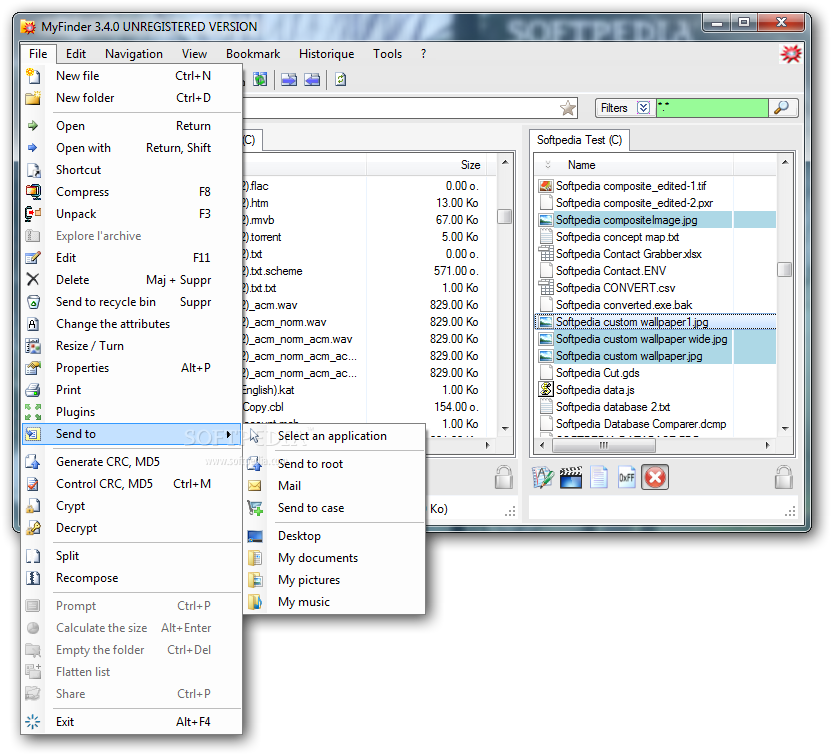Choose New folder from the File menu

pos(132,98)
